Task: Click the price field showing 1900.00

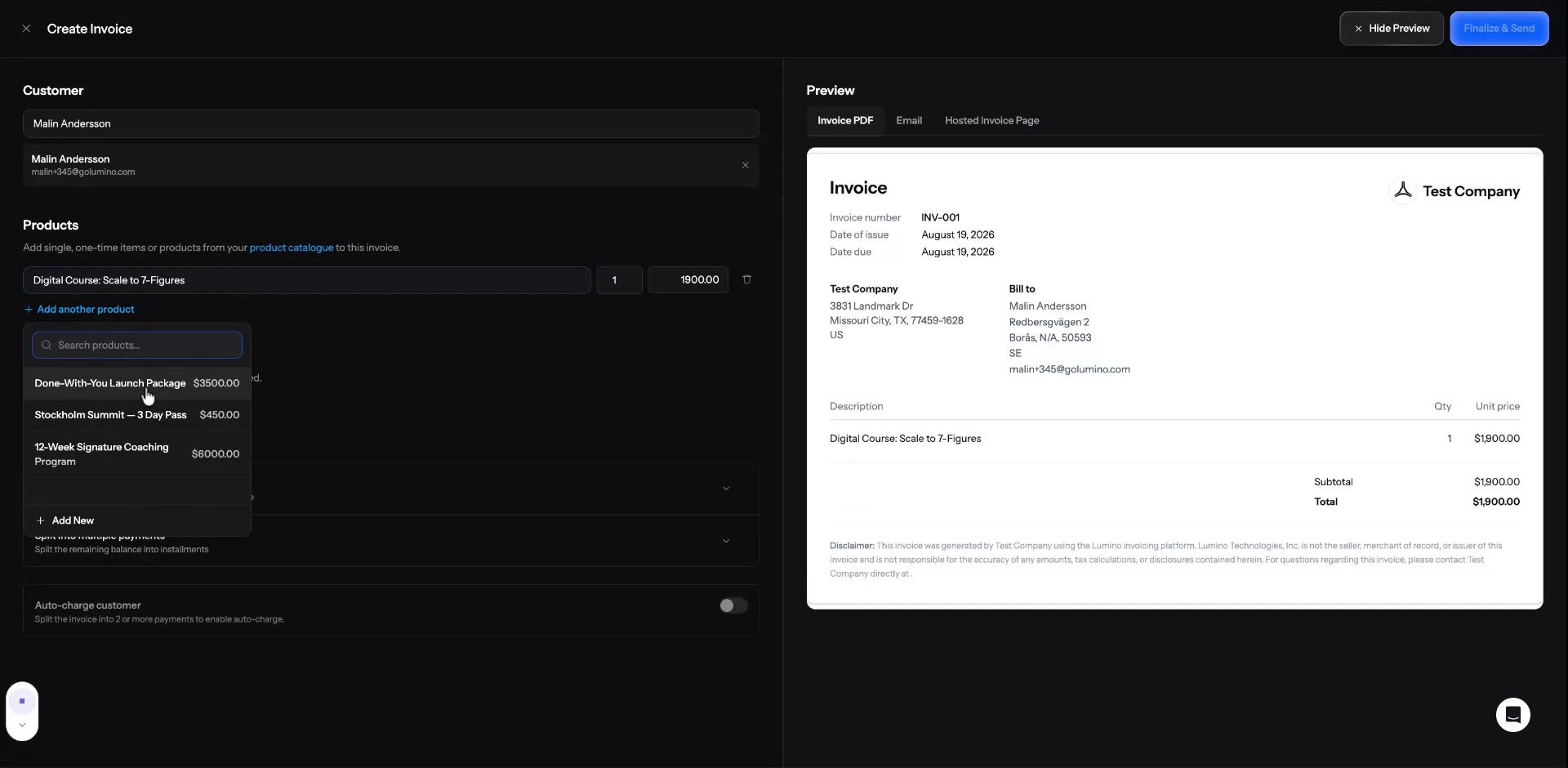Action: (688, 280)
